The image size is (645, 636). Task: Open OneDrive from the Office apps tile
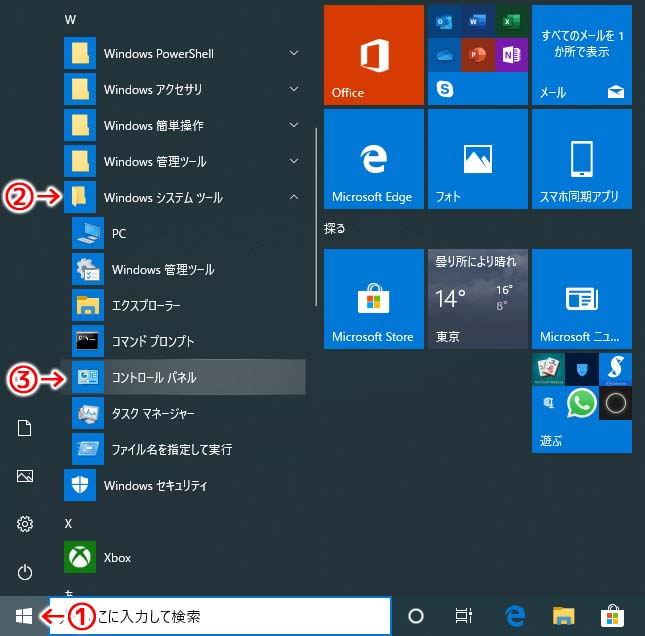(x=444, y=55)
